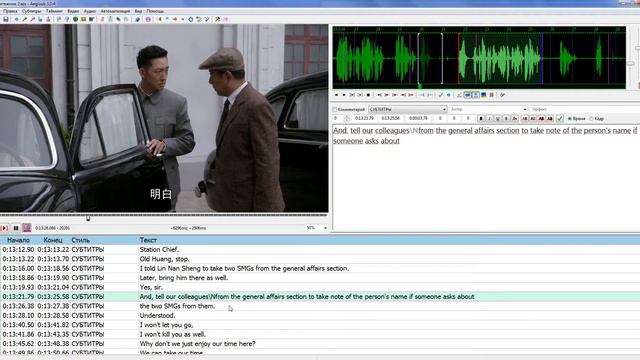Go to audio selection
This screenshot has width=640, height=360.
pos(449,95)
